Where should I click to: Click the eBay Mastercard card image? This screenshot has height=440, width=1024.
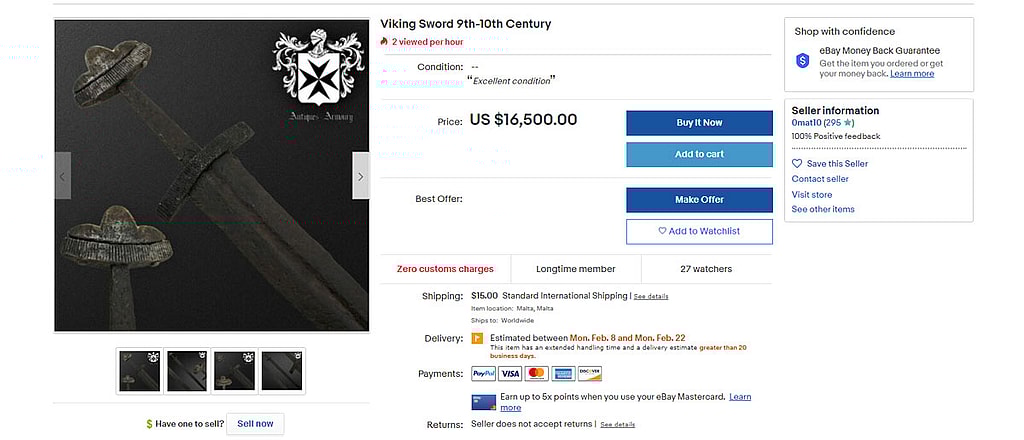click(x=483, y=402)
